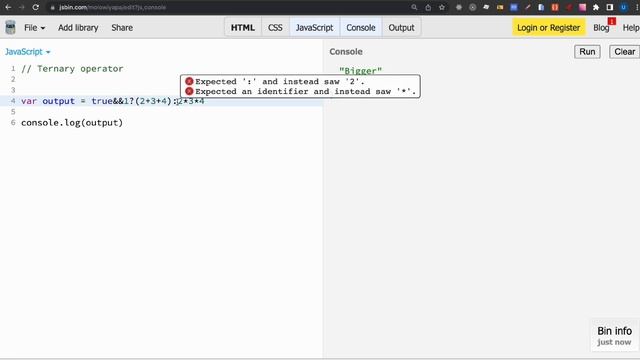Click line number 6 in the gutter
This screenshot has width=640, height=360.
(x=13, y=122)
